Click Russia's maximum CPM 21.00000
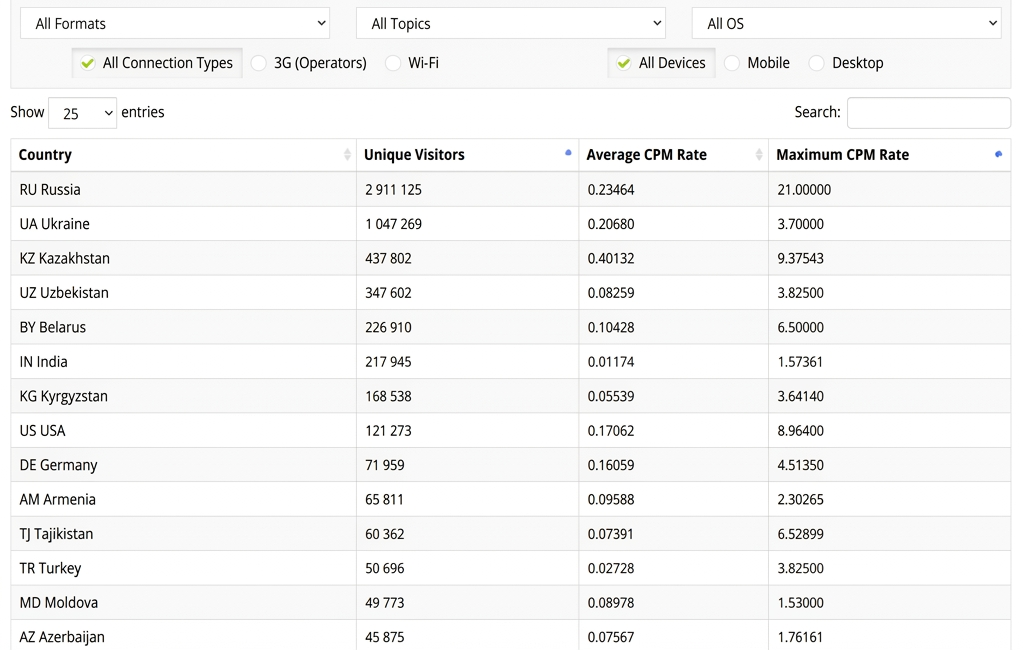This screenshot has height=650, width=1024. click(x=804, y=189)
